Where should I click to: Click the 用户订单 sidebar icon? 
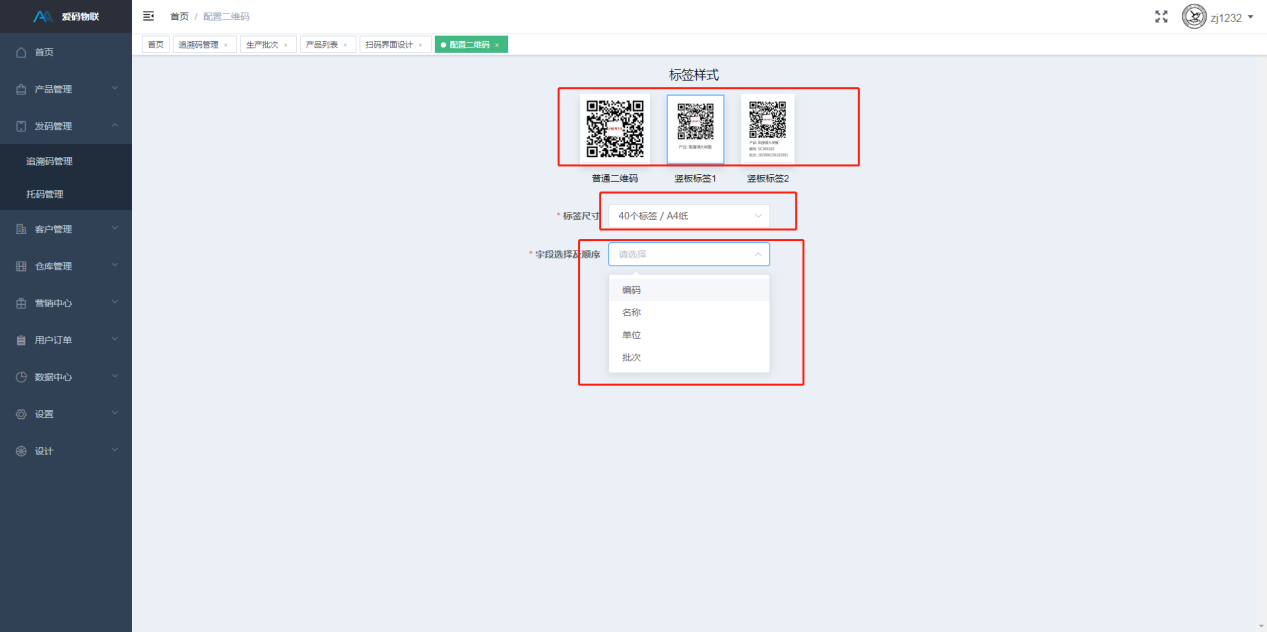21,340
